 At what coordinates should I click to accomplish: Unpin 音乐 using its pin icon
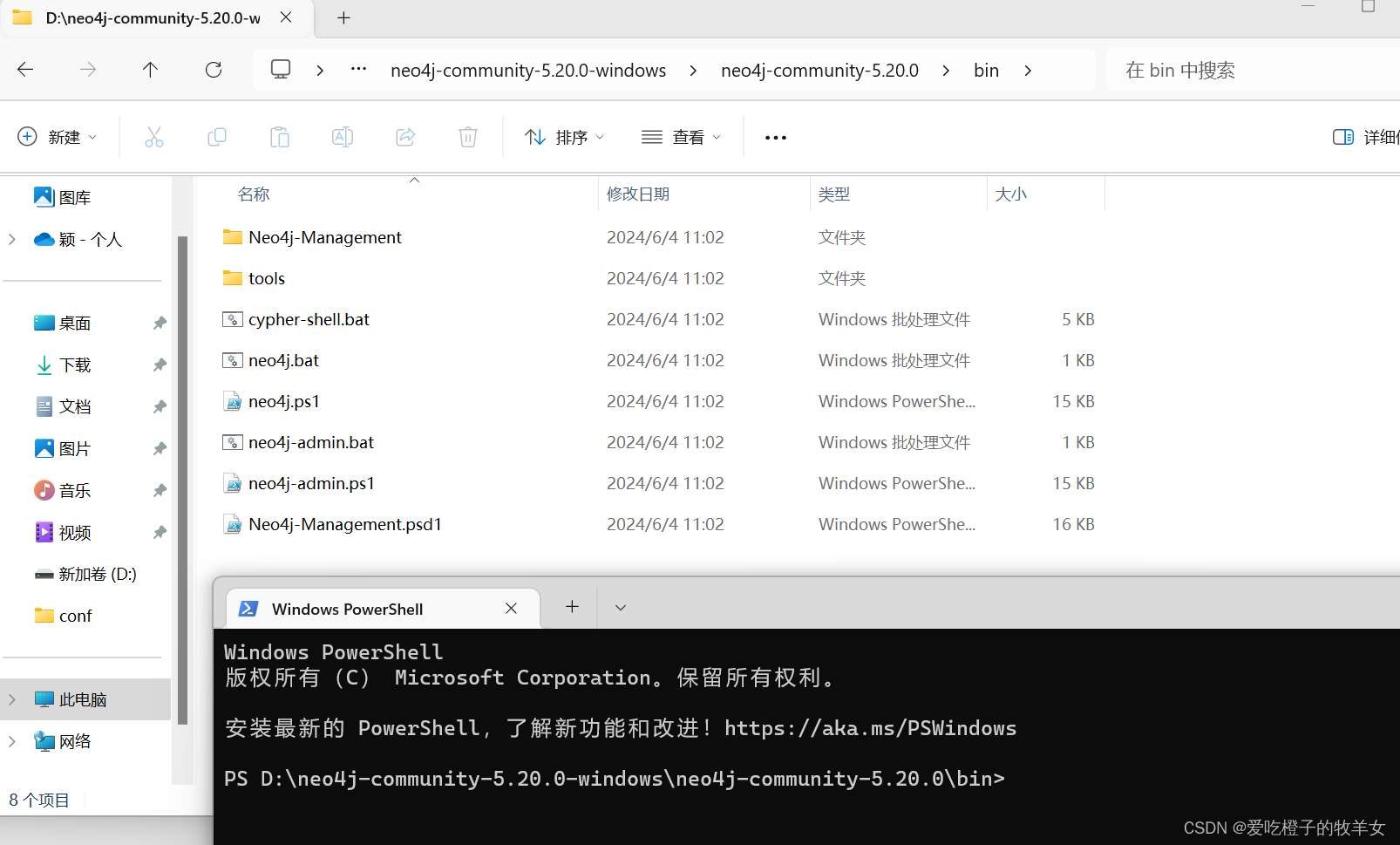[x=160, y=490]
